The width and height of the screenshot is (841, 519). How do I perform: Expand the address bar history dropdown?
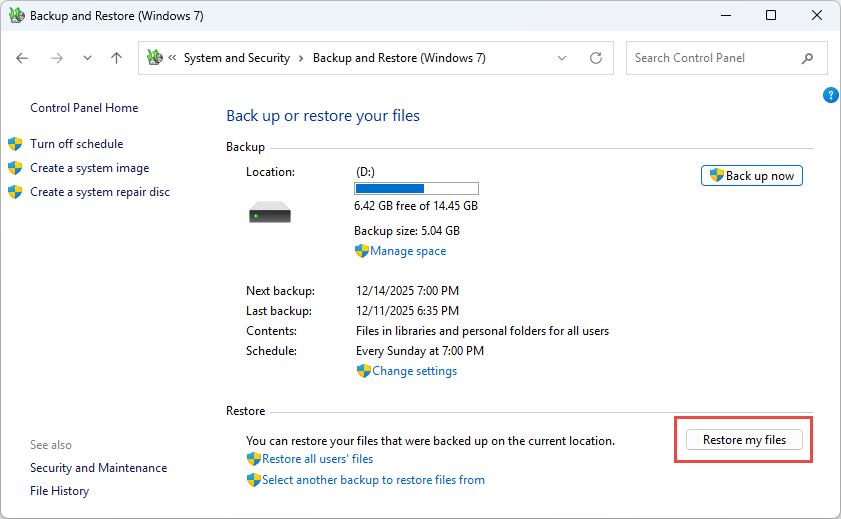click(x=562, y=58)
